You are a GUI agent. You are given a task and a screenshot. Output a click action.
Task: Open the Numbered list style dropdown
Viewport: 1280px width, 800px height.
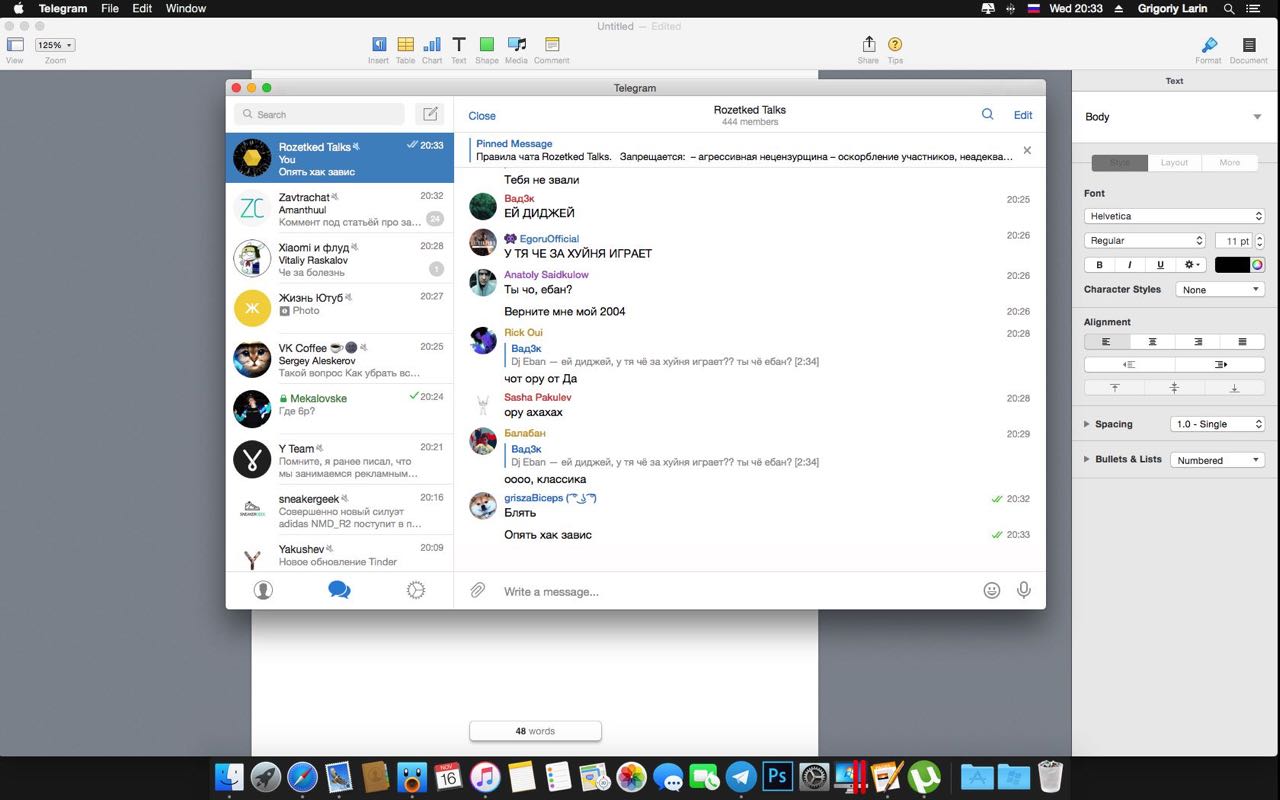tap(1217, 460)
